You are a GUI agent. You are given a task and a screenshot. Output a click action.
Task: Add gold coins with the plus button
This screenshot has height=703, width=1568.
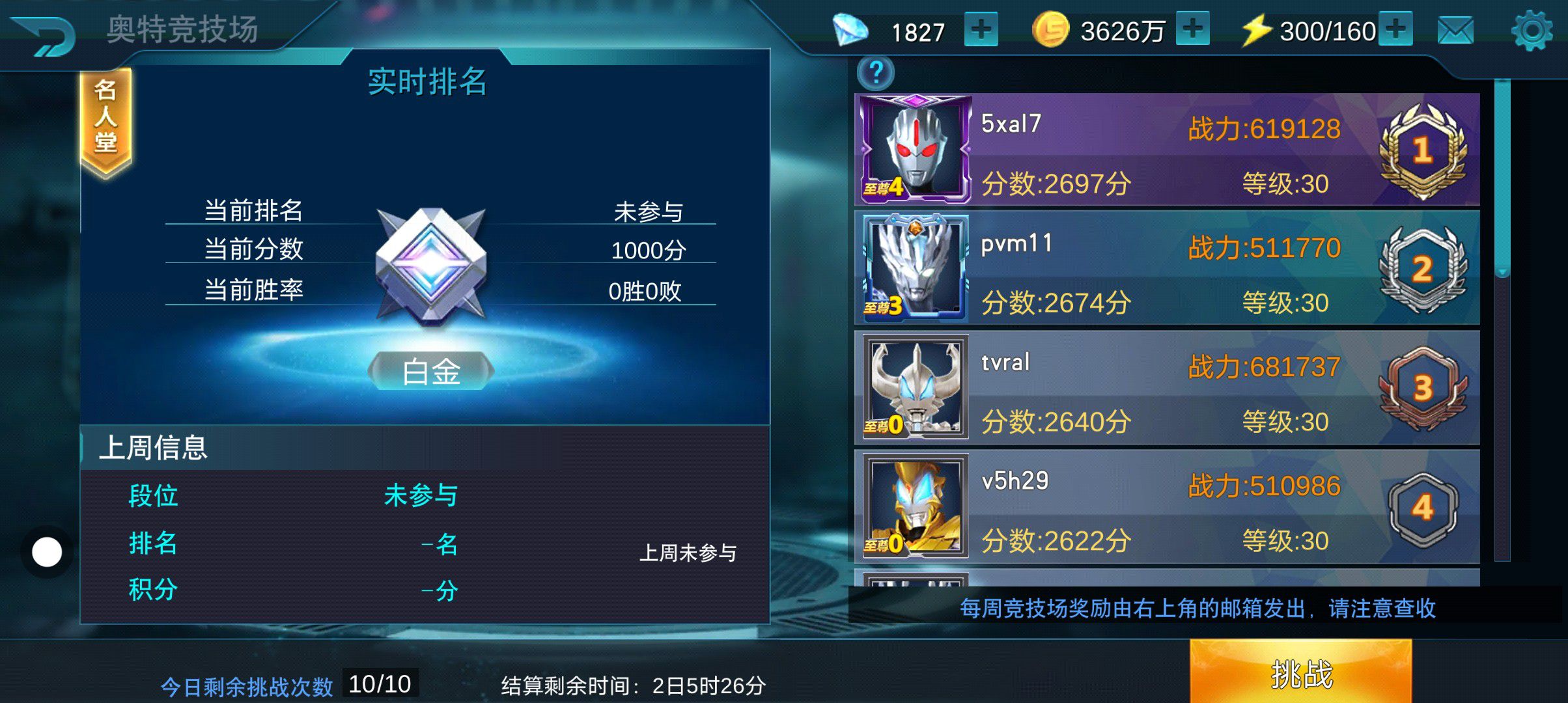point(1193,29)
